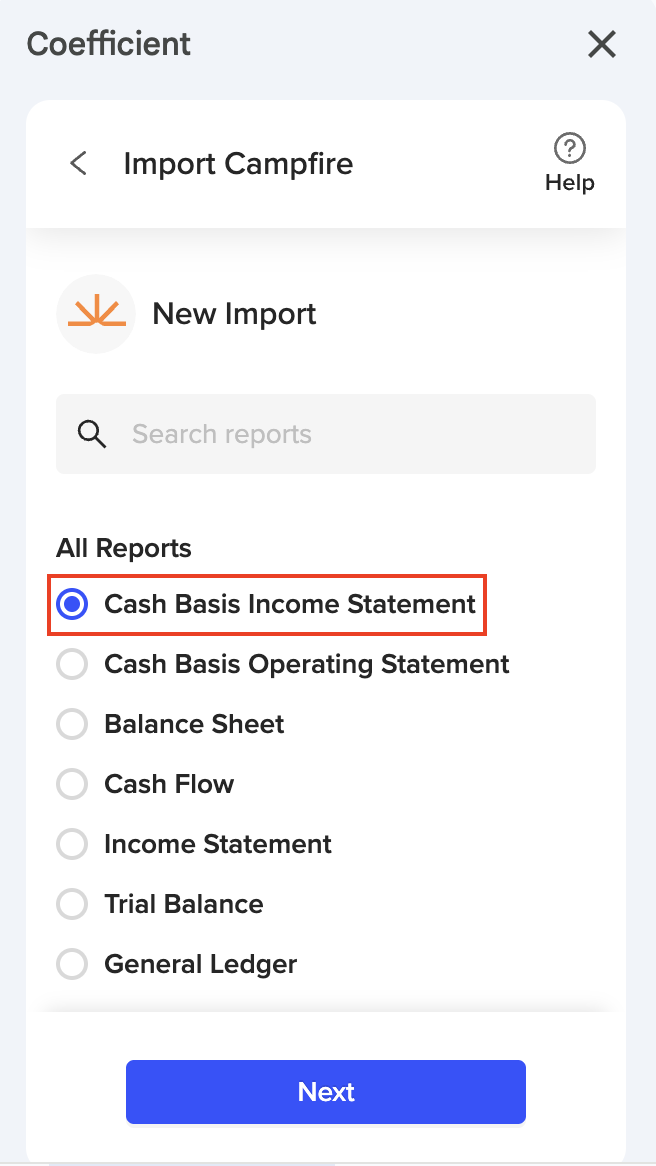Go back using the left chevron

coord(78,163)
